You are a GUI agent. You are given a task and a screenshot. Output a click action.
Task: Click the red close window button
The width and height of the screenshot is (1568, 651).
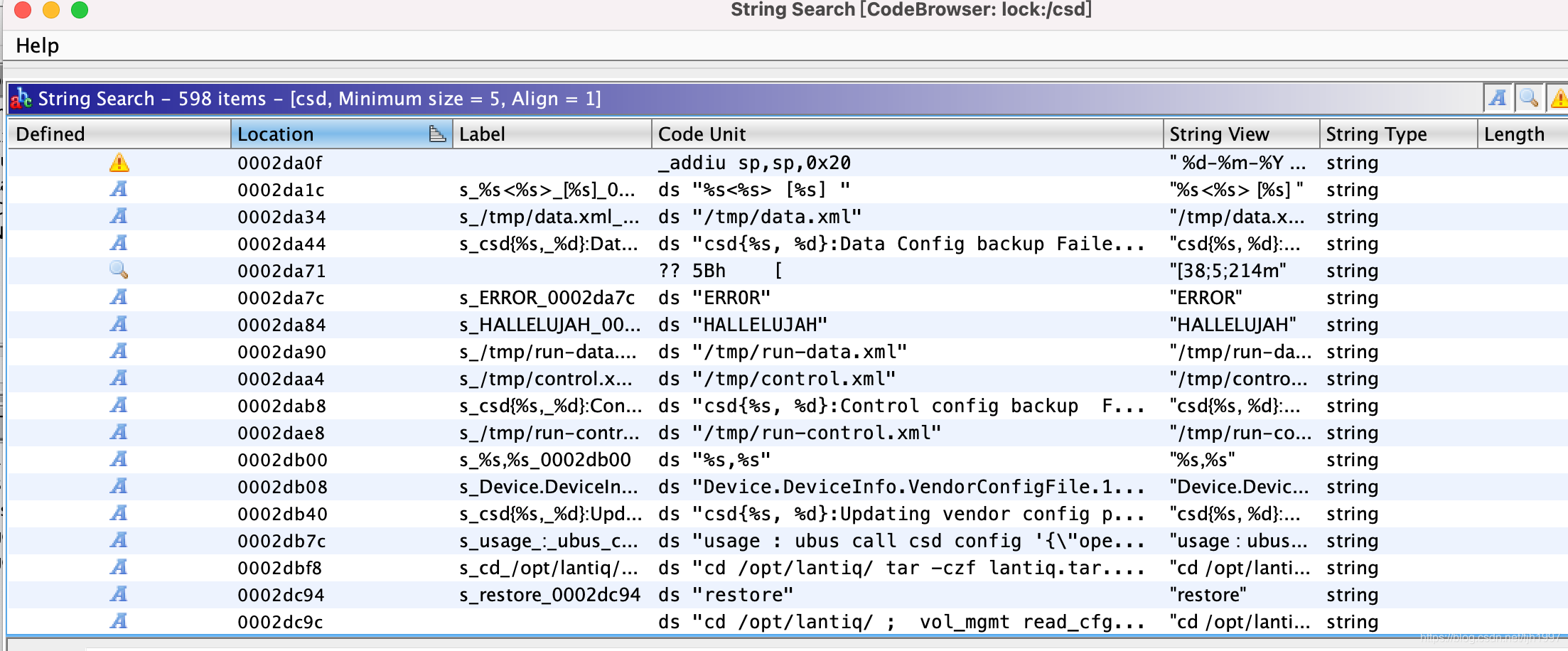pyautogui.click(x=23, y=10)
